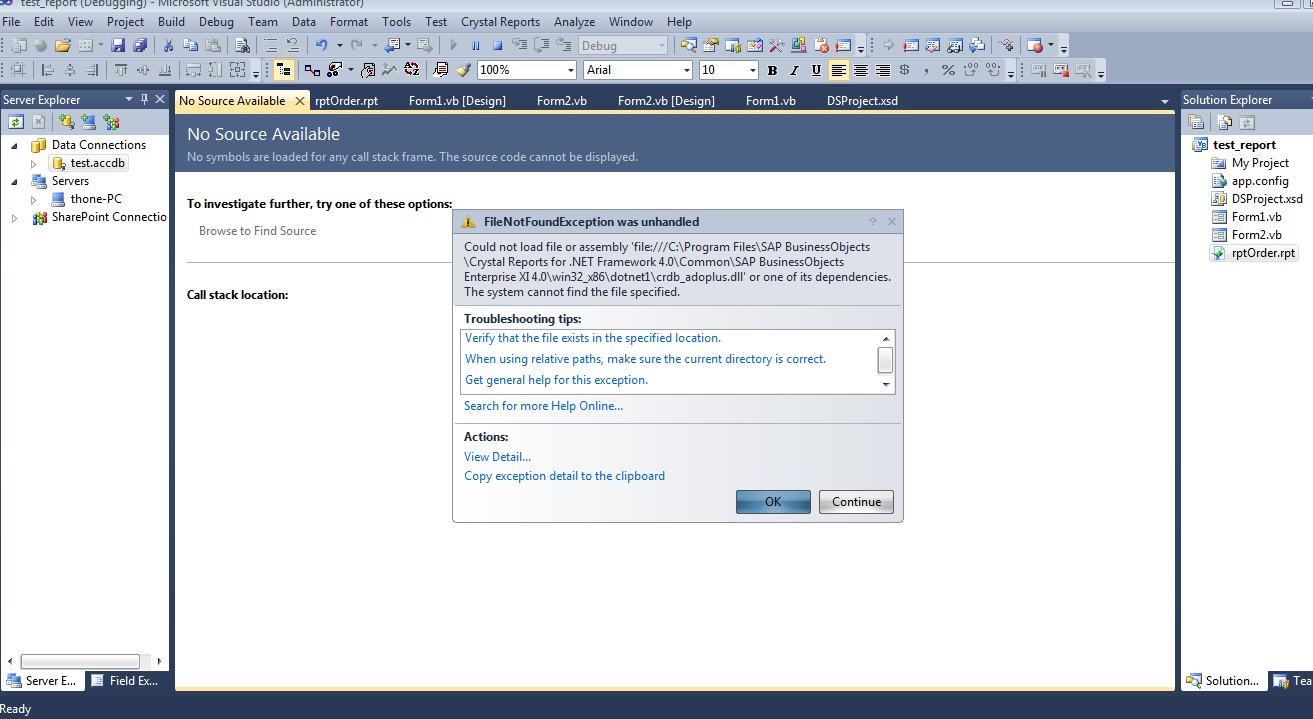Click Get general help for this exception
Image resolution: width=1313 pixels, height=719 pixels.
[x=556, y=380]
